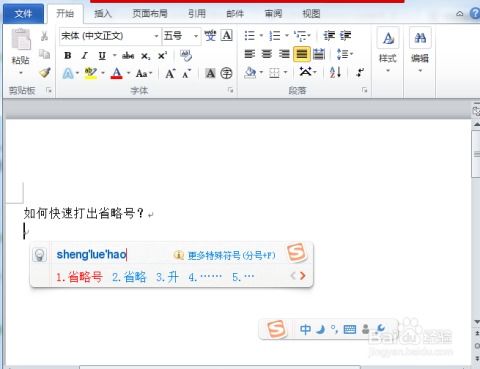Click the shading paint bucket icon
480x369 pixels.
pos(250,73)
